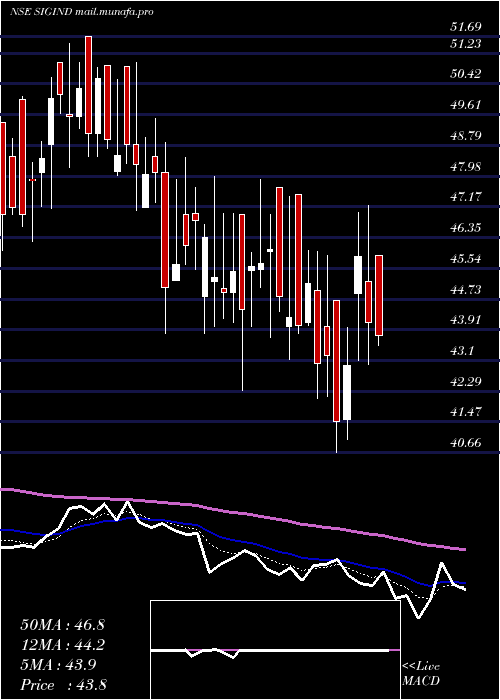This screenshot has height=700, width=500.
Task: Click price label 49.61
Action: click(466, 105)
